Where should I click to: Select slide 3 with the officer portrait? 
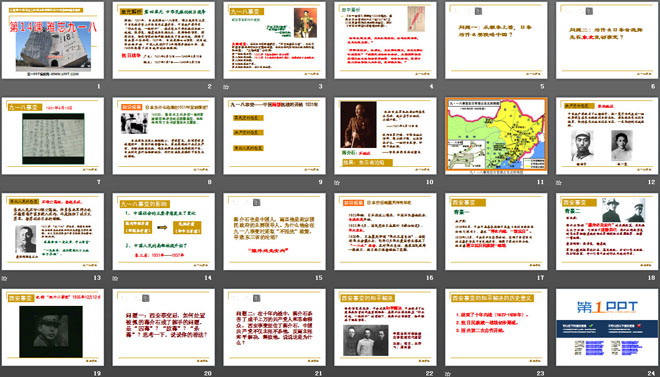tap(274, 40)
